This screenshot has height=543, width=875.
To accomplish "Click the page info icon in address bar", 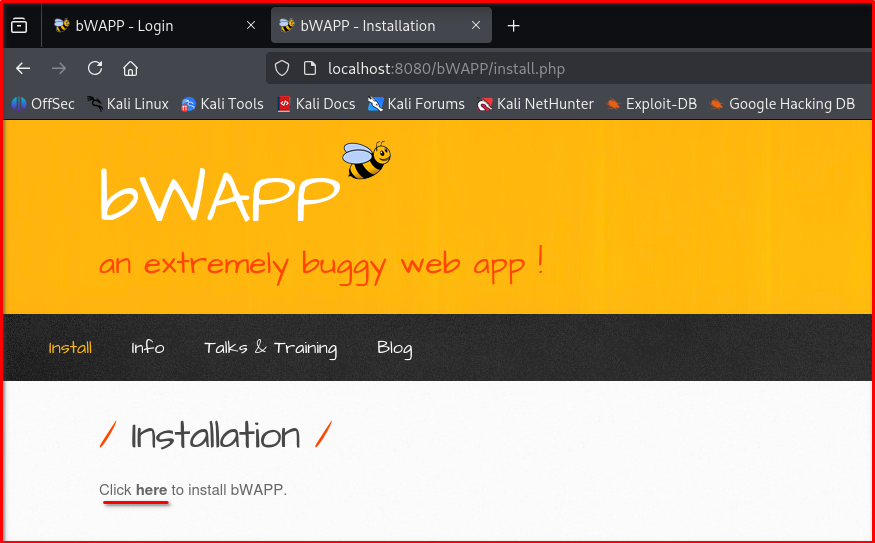I will click(x=310, y=69).
